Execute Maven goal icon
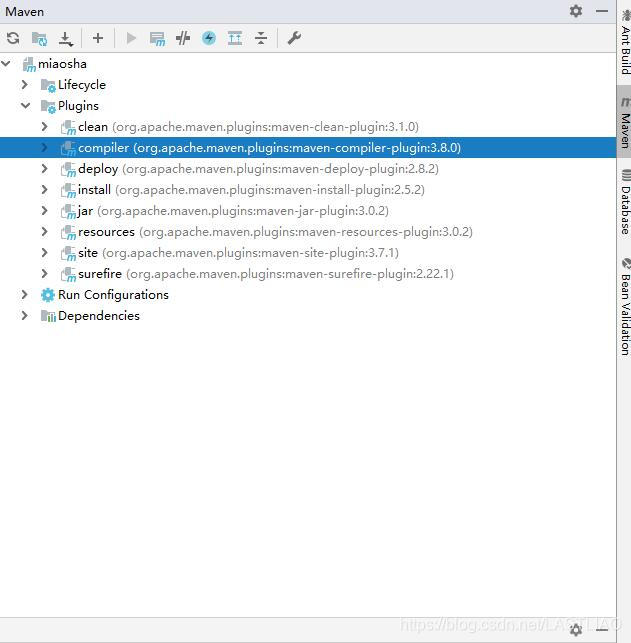631x643 pixels. (x=157, y=39)
